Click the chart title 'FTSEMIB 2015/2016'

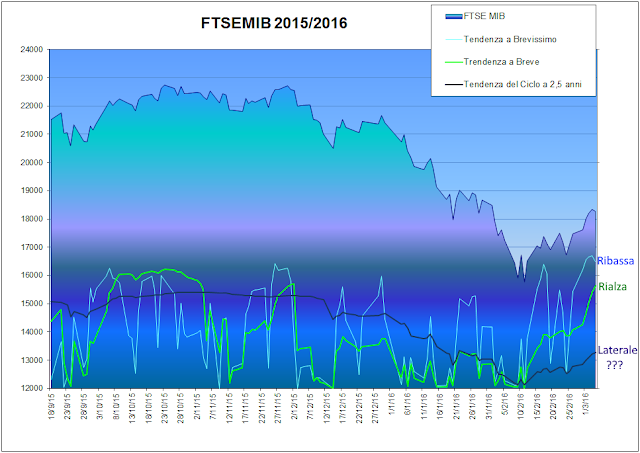(x=274, y=23)
